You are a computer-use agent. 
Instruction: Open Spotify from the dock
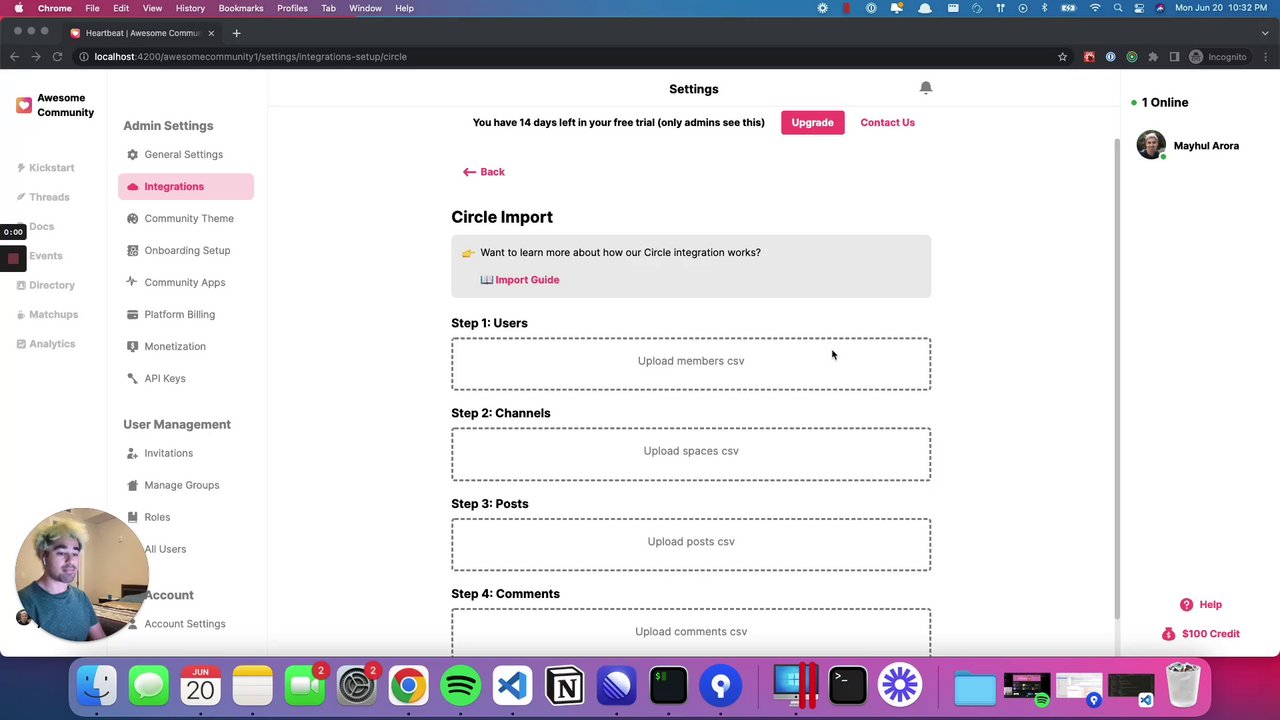click(460, 686)
